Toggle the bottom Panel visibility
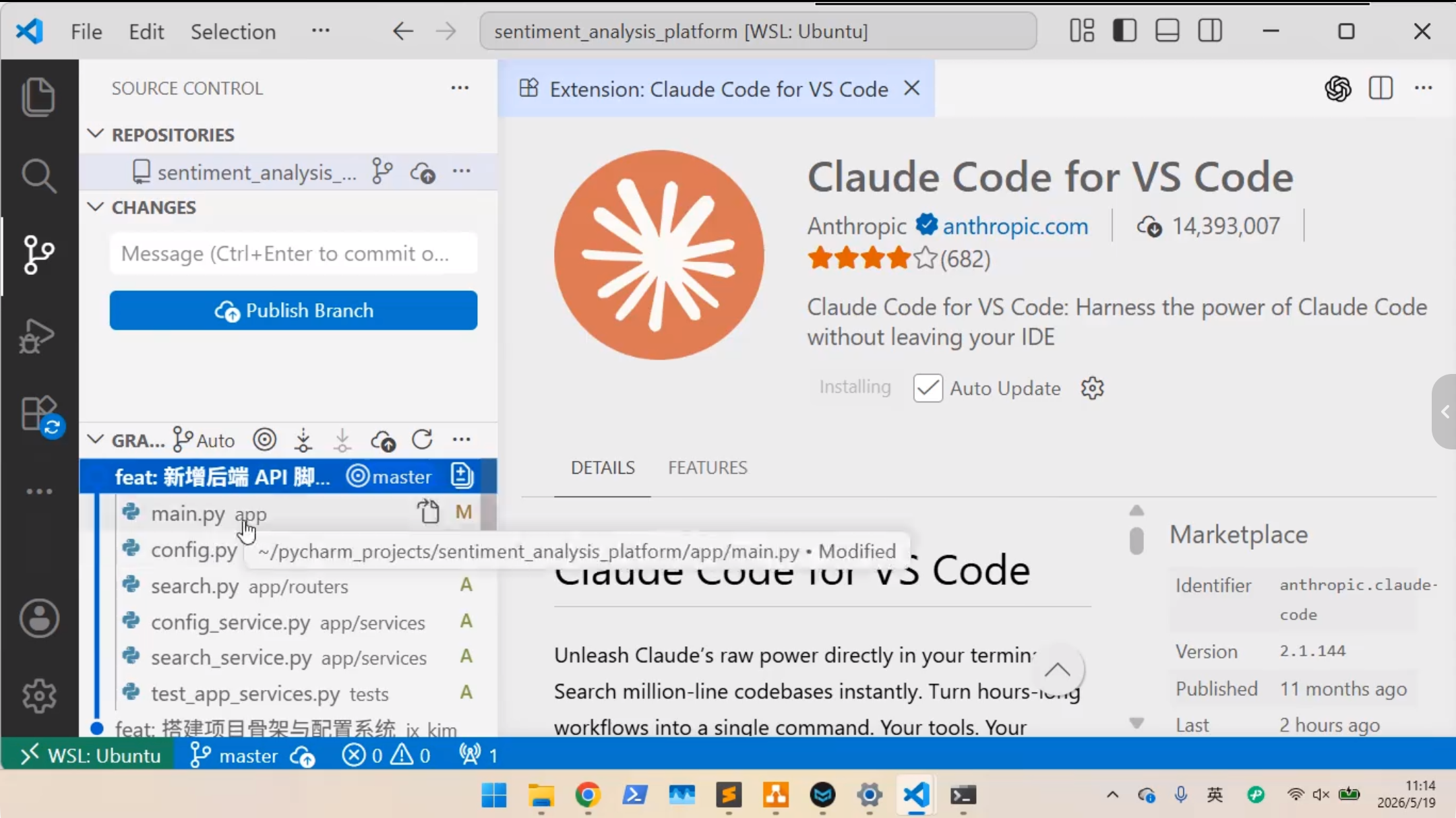The height and width of the screenshot is (818, 1456). point(1167,31)
